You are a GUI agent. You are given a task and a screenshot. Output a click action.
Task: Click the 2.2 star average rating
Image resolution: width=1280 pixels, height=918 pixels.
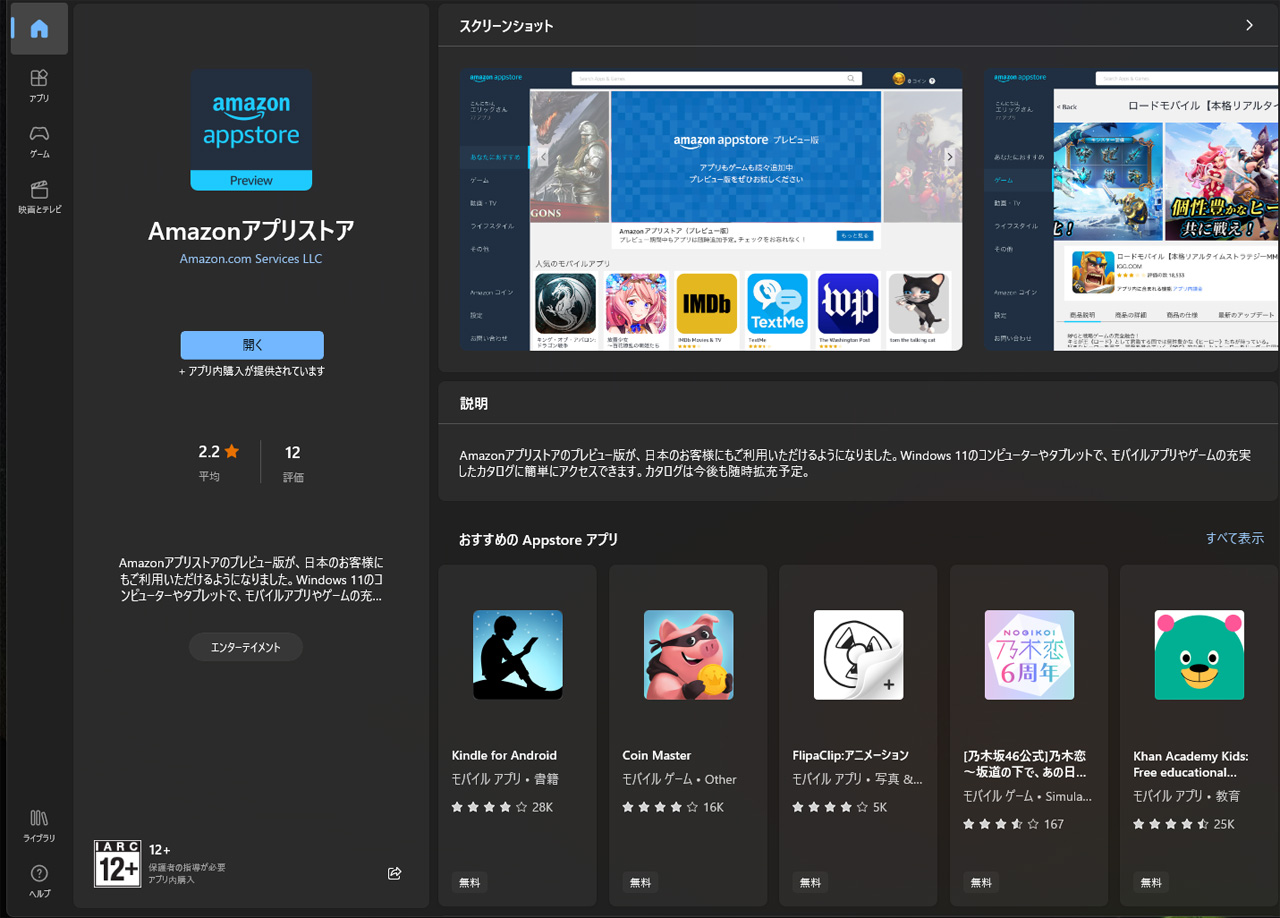click(218, 453)
